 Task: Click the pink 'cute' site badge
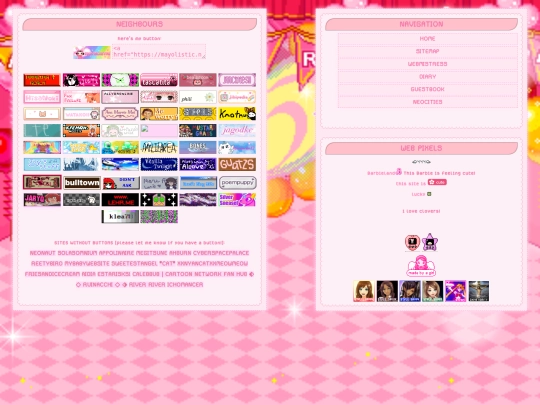[x=437, y=182]
